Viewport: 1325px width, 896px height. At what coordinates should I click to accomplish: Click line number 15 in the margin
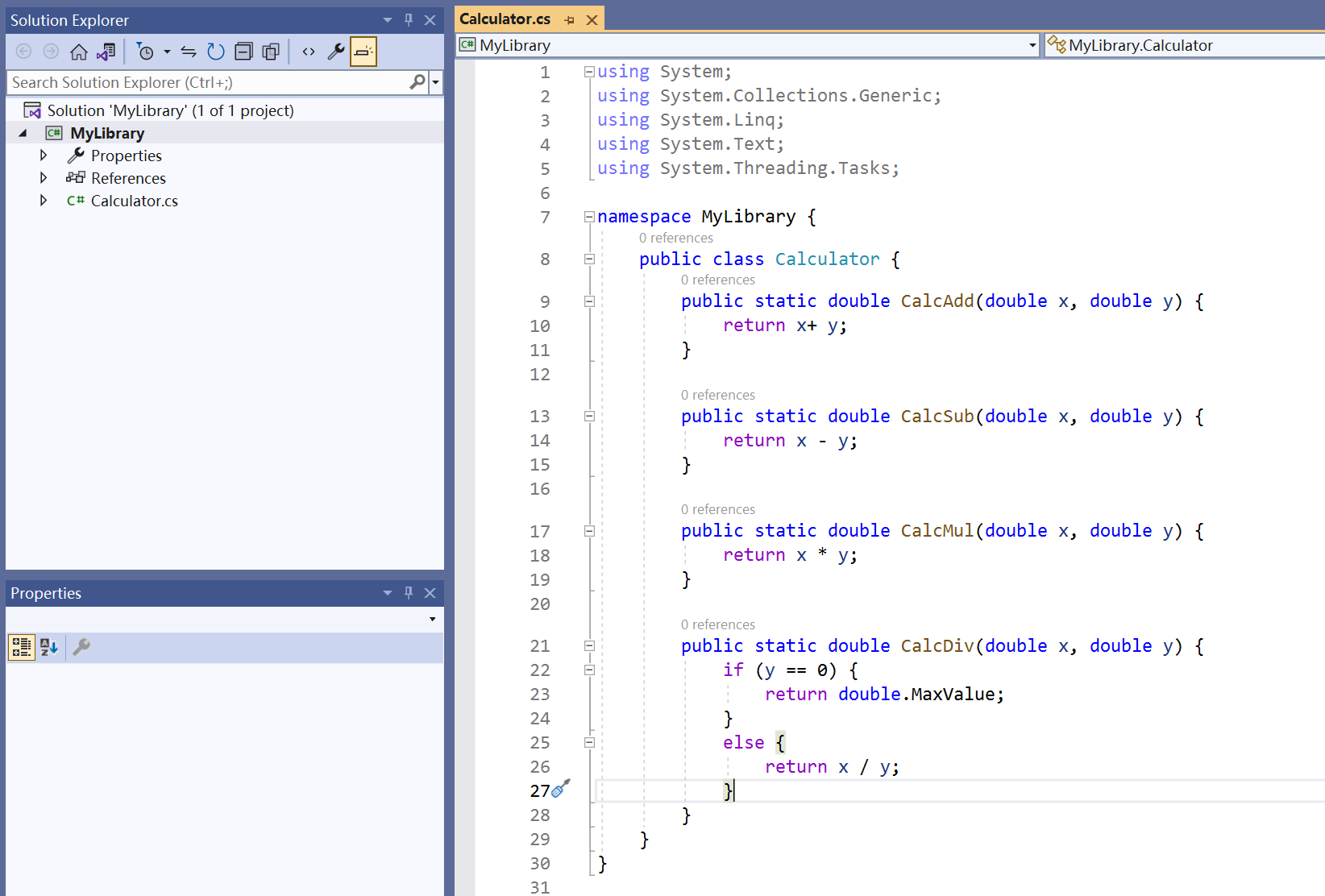[x=540, y=465]
